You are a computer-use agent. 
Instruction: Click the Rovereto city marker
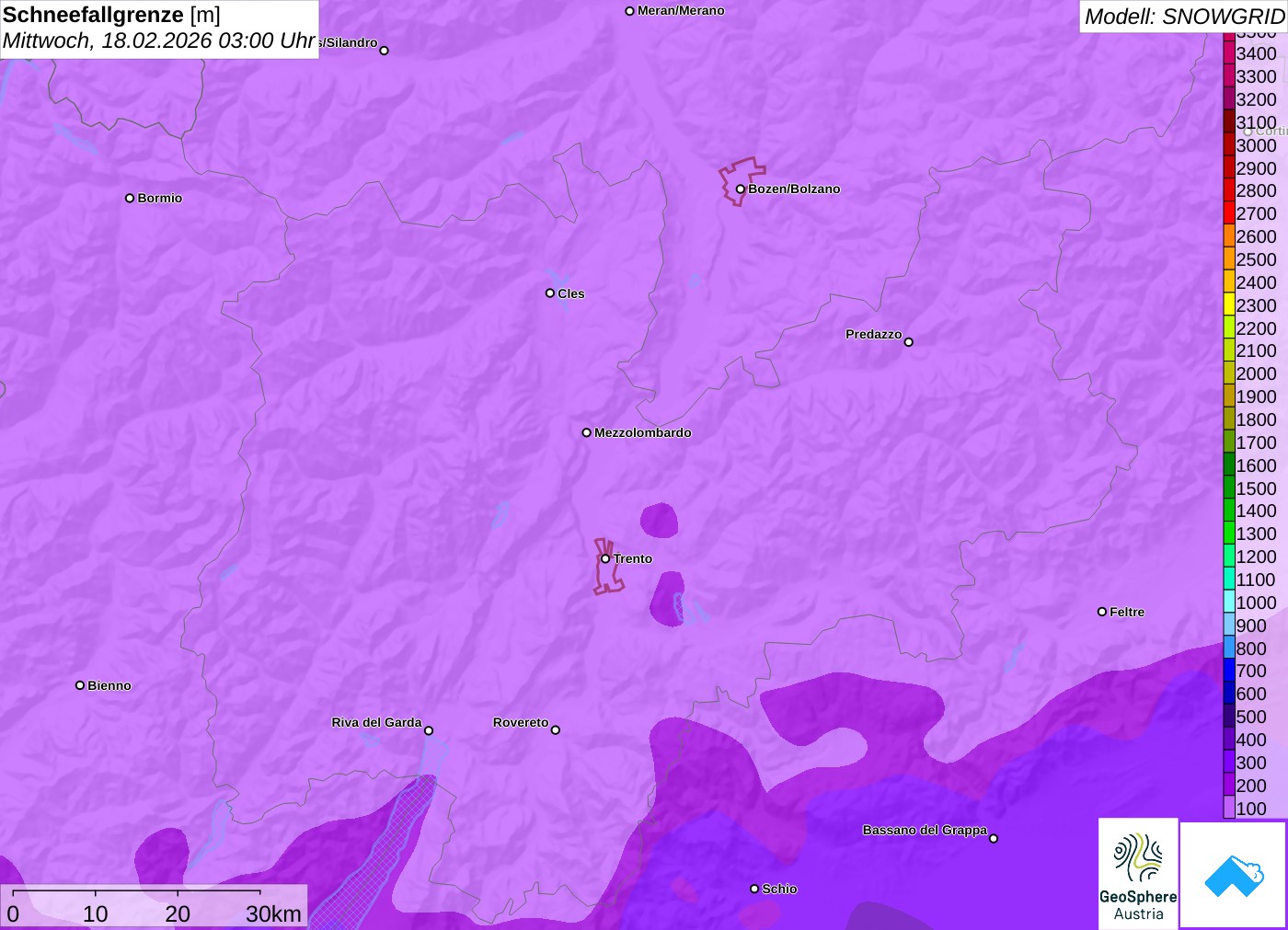coord(555,730)
